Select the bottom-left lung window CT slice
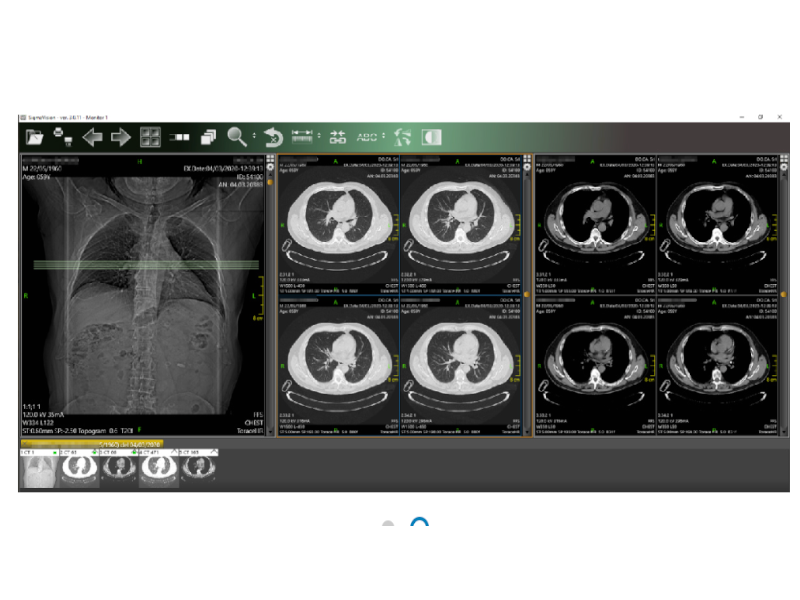This screenshot has width=800, height=600. (338, 366)
